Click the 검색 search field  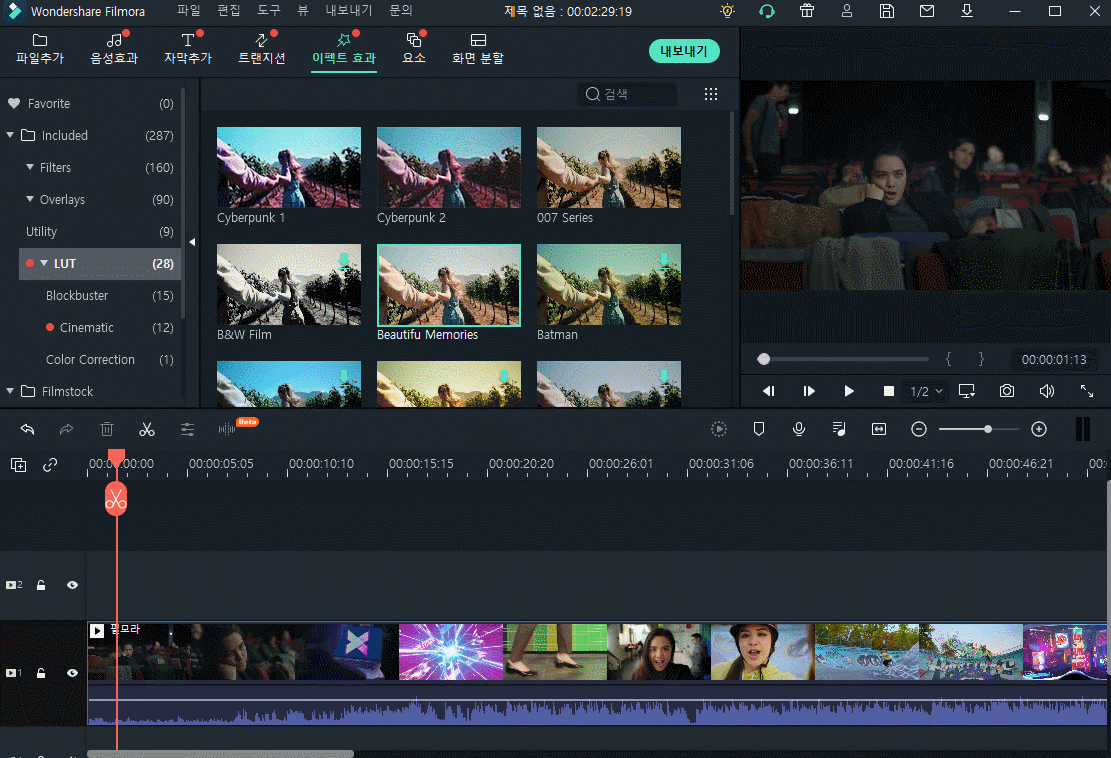tap(627, 94)
